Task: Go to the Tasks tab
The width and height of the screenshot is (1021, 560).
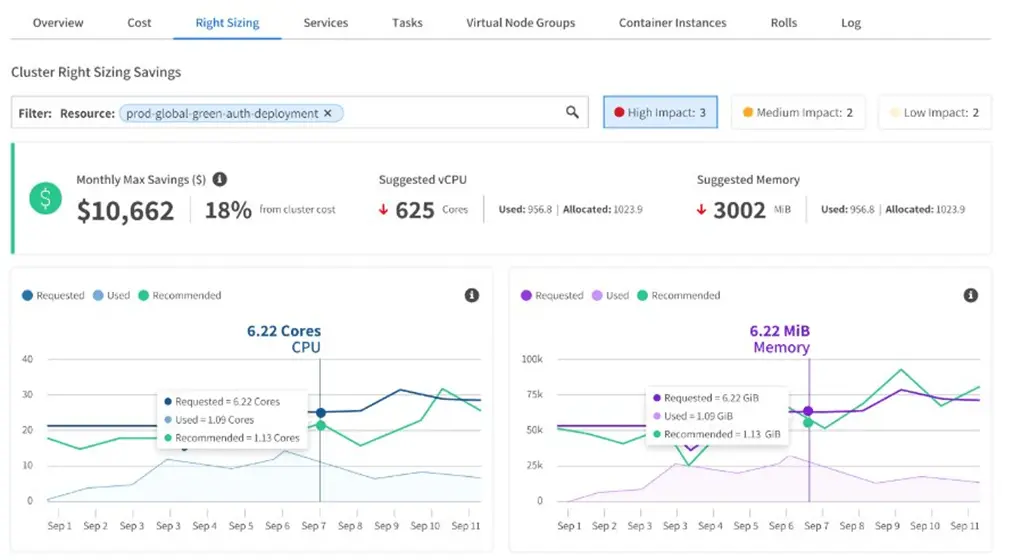Action: (x=407, y=23)
